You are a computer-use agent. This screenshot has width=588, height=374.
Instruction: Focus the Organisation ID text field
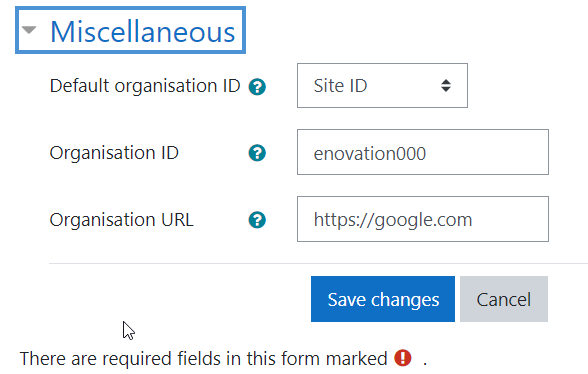point(423,152)
